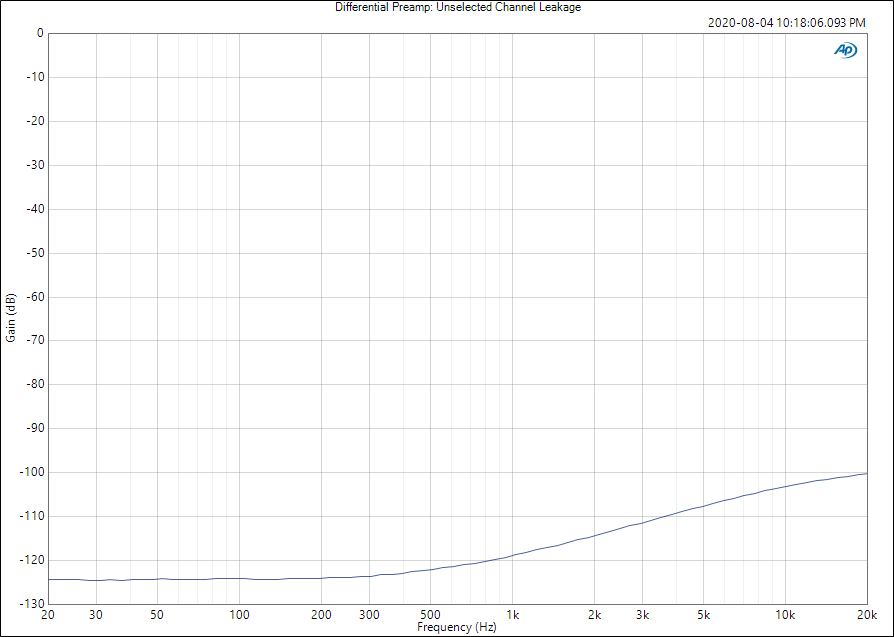
Task: Click the 20 Hz frequency axis label
Action: click(x=48, y=615)
